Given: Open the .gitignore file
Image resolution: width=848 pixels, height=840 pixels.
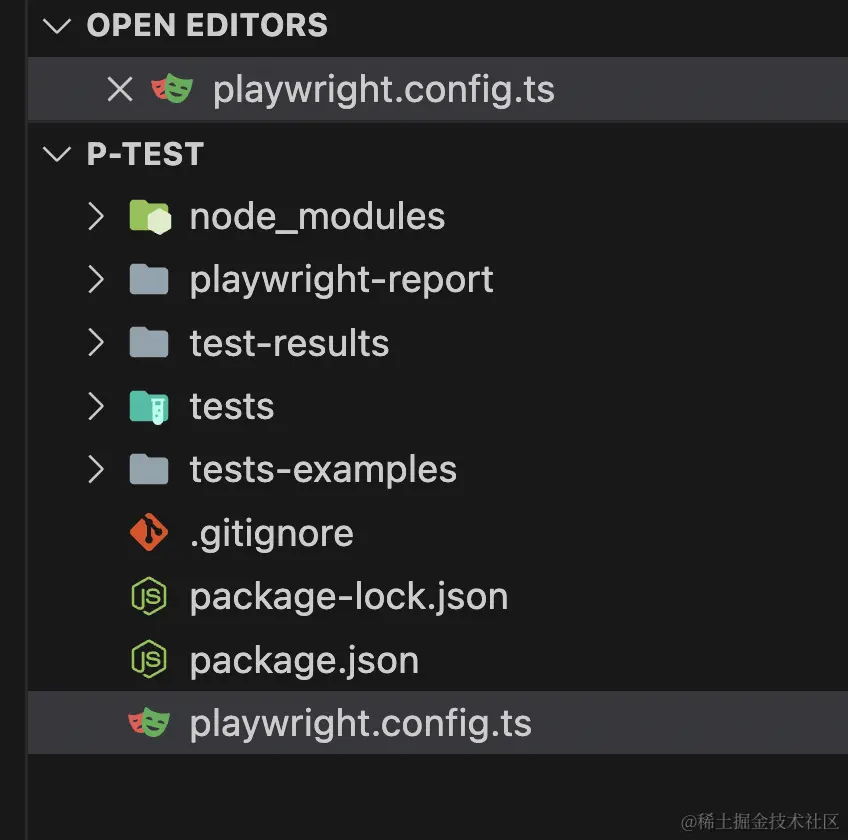Looking at the screenshot, I should pos(271,533).
